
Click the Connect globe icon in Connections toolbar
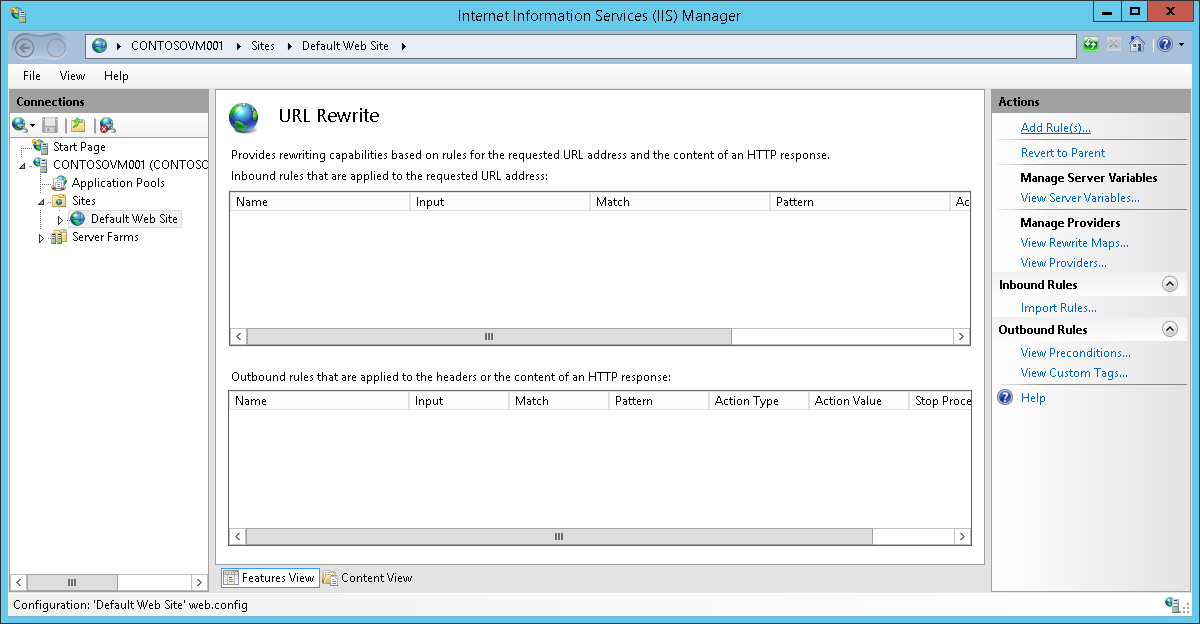19,125
